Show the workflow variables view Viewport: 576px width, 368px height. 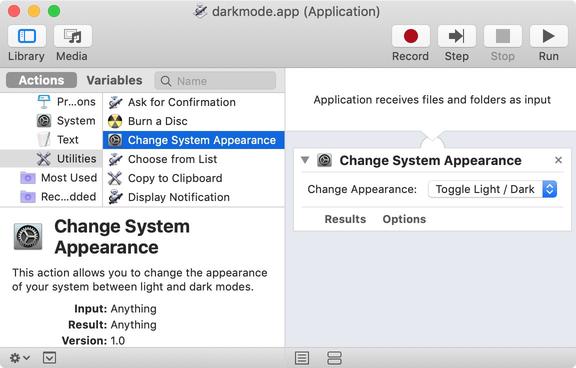[x=334, y=358]
